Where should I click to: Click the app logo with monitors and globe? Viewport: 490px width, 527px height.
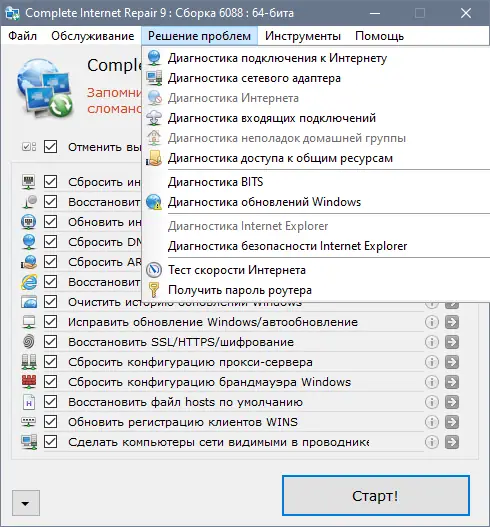45,88
